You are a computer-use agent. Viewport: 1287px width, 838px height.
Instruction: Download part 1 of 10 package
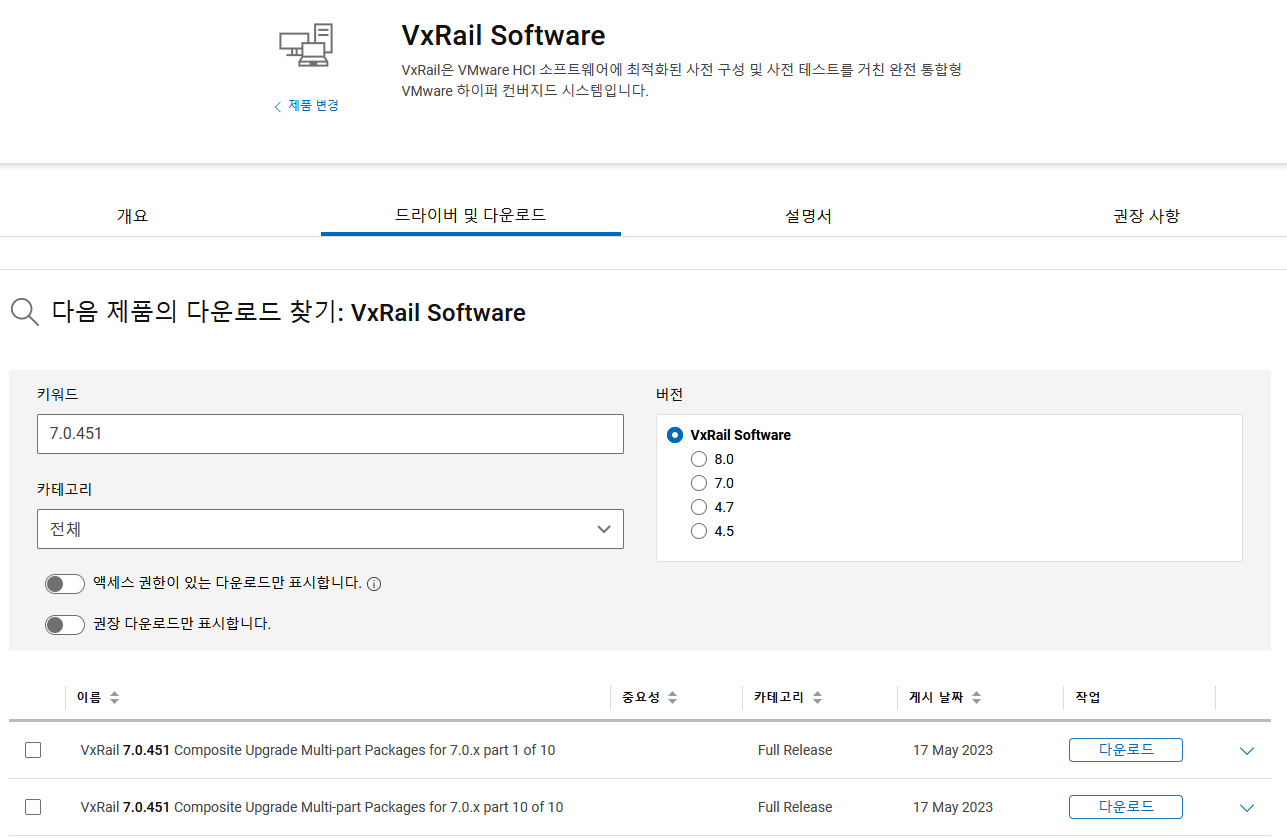pyautogui.click(x=1126, y=750)
